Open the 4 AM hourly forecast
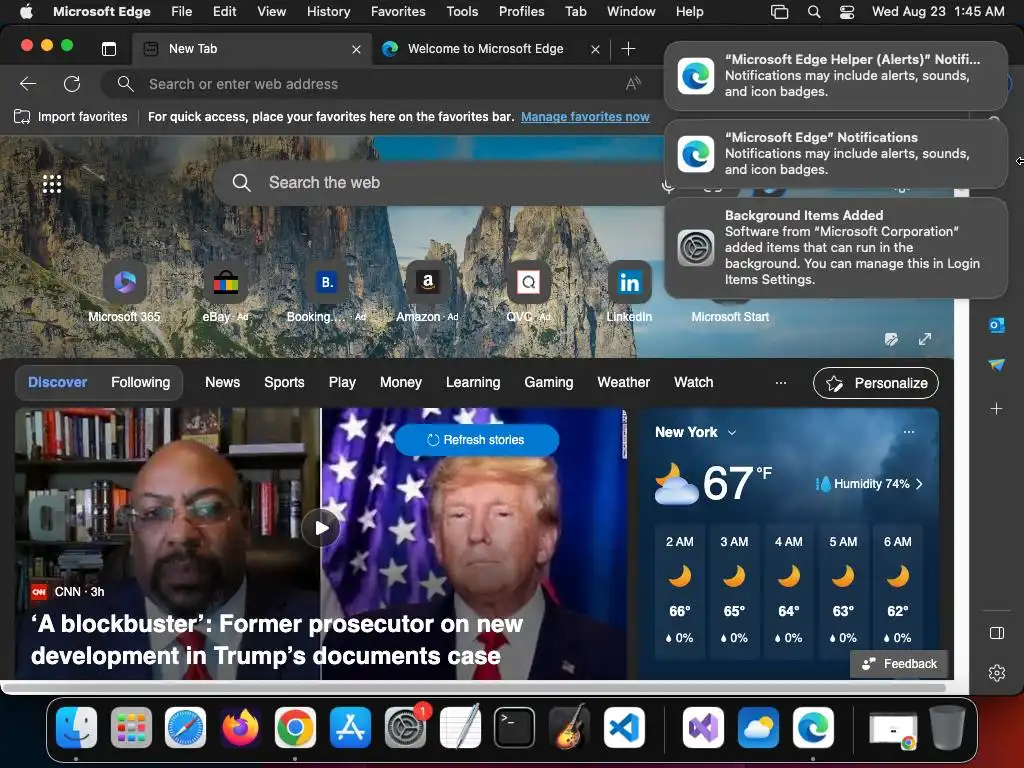This screenshot has width=1024, height=768. pyautogui.click(x=789, y=590)
